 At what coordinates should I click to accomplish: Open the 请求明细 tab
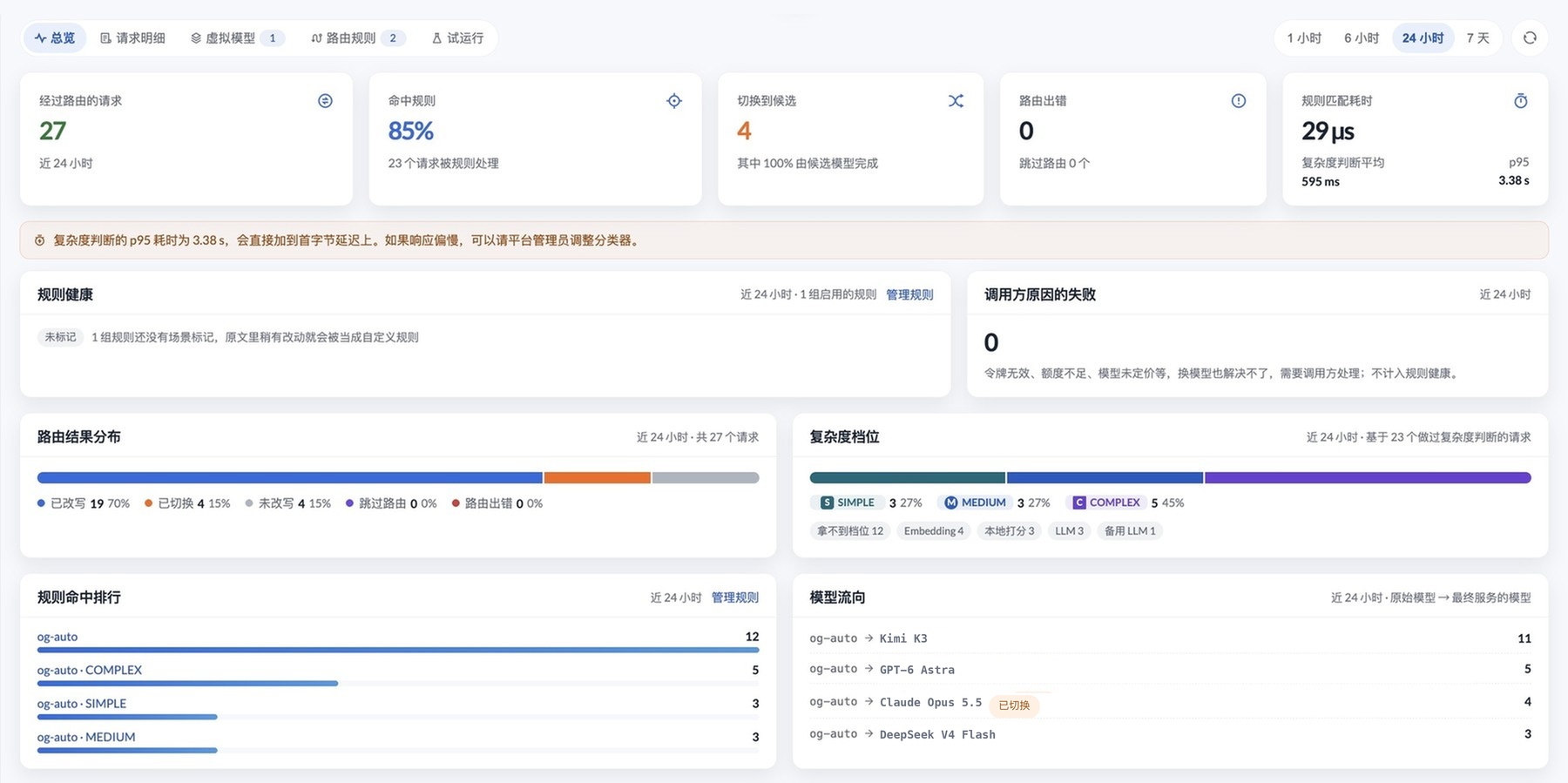132,37
